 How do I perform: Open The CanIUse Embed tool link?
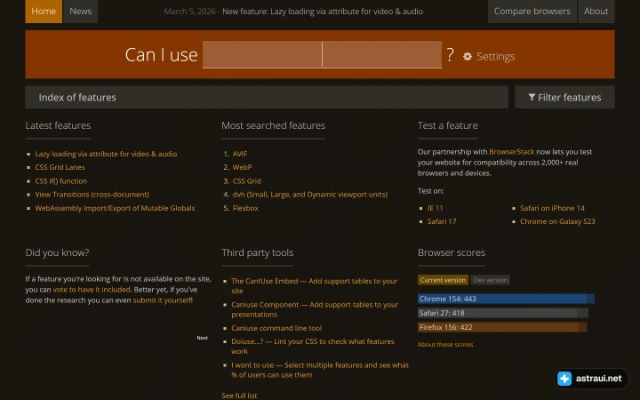coord(314,286)
